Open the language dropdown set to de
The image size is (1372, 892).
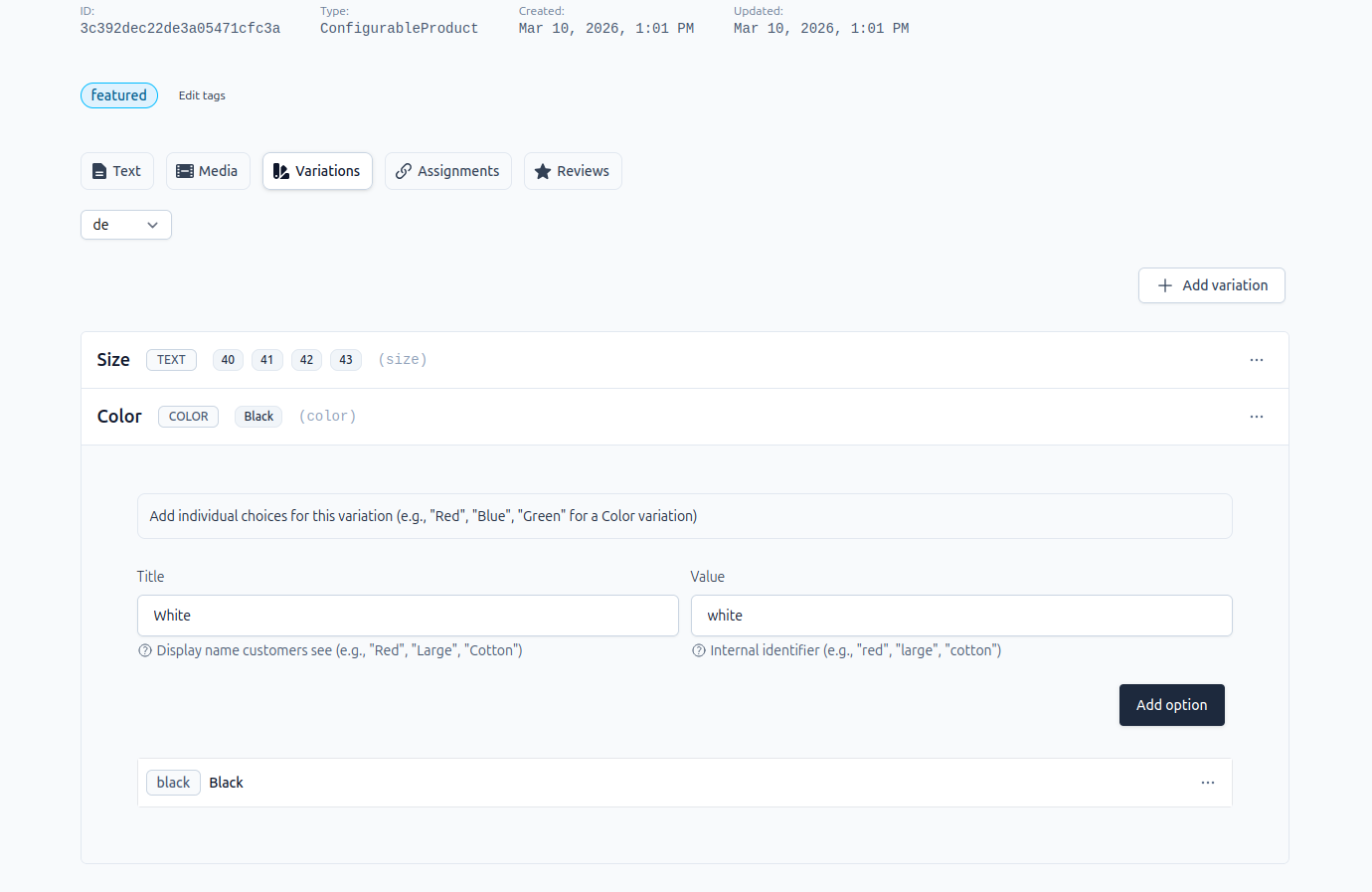[126, 225]
